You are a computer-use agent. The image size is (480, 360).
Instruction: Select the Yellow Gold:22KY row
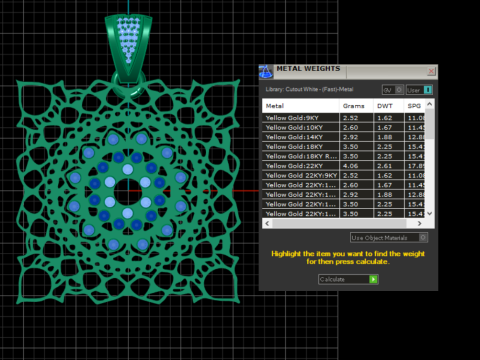pos(344,166)
